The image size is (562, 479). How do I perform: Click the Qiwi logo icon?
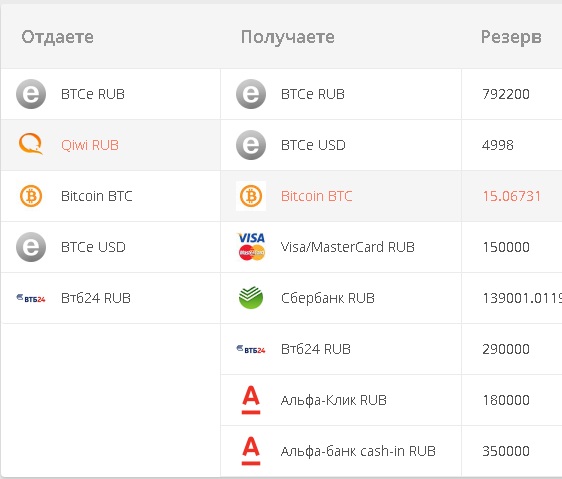click(x=30, y=144)
